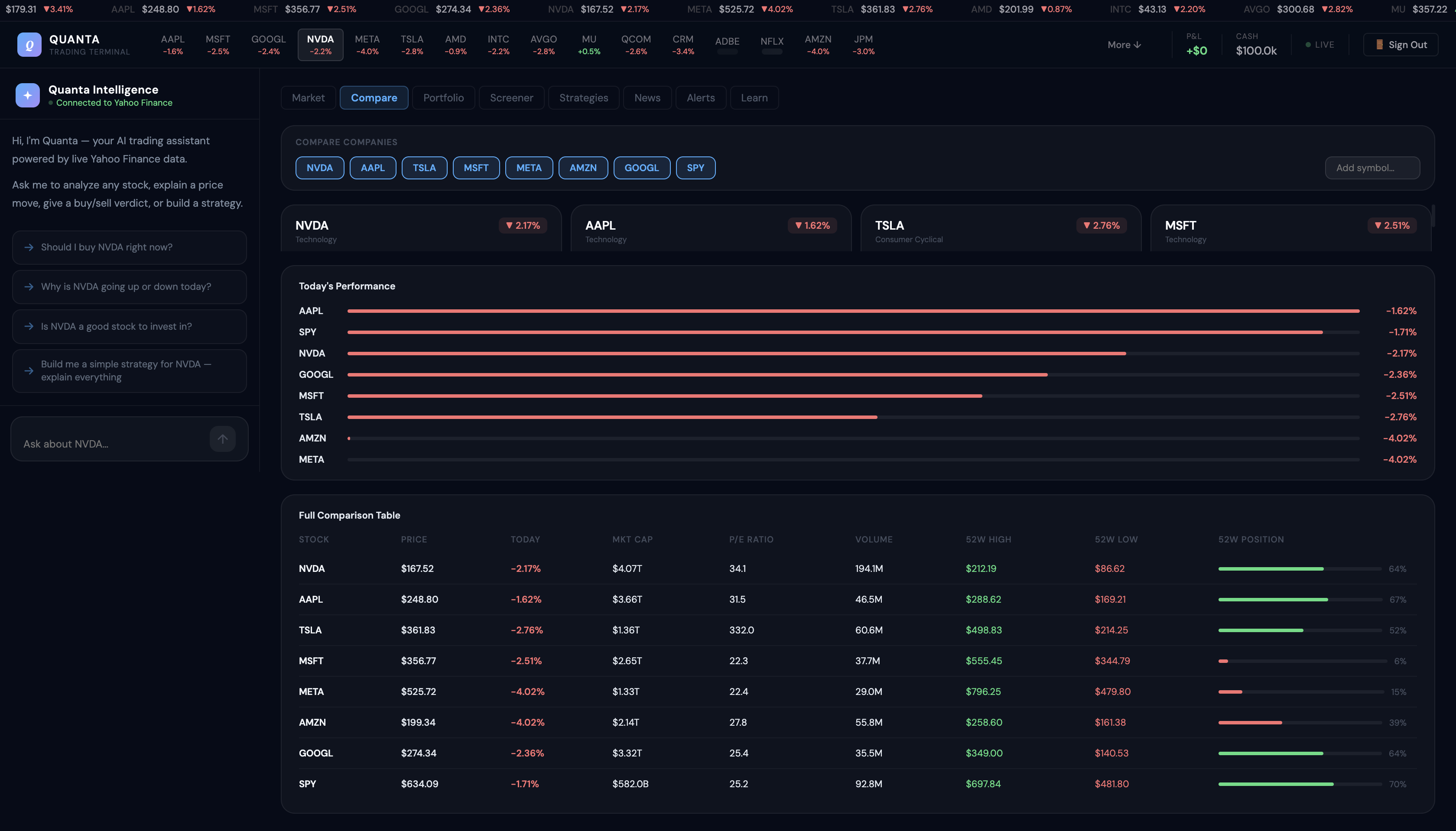
Task: Select the MU ticker in the header
Action: click(588, 45)
